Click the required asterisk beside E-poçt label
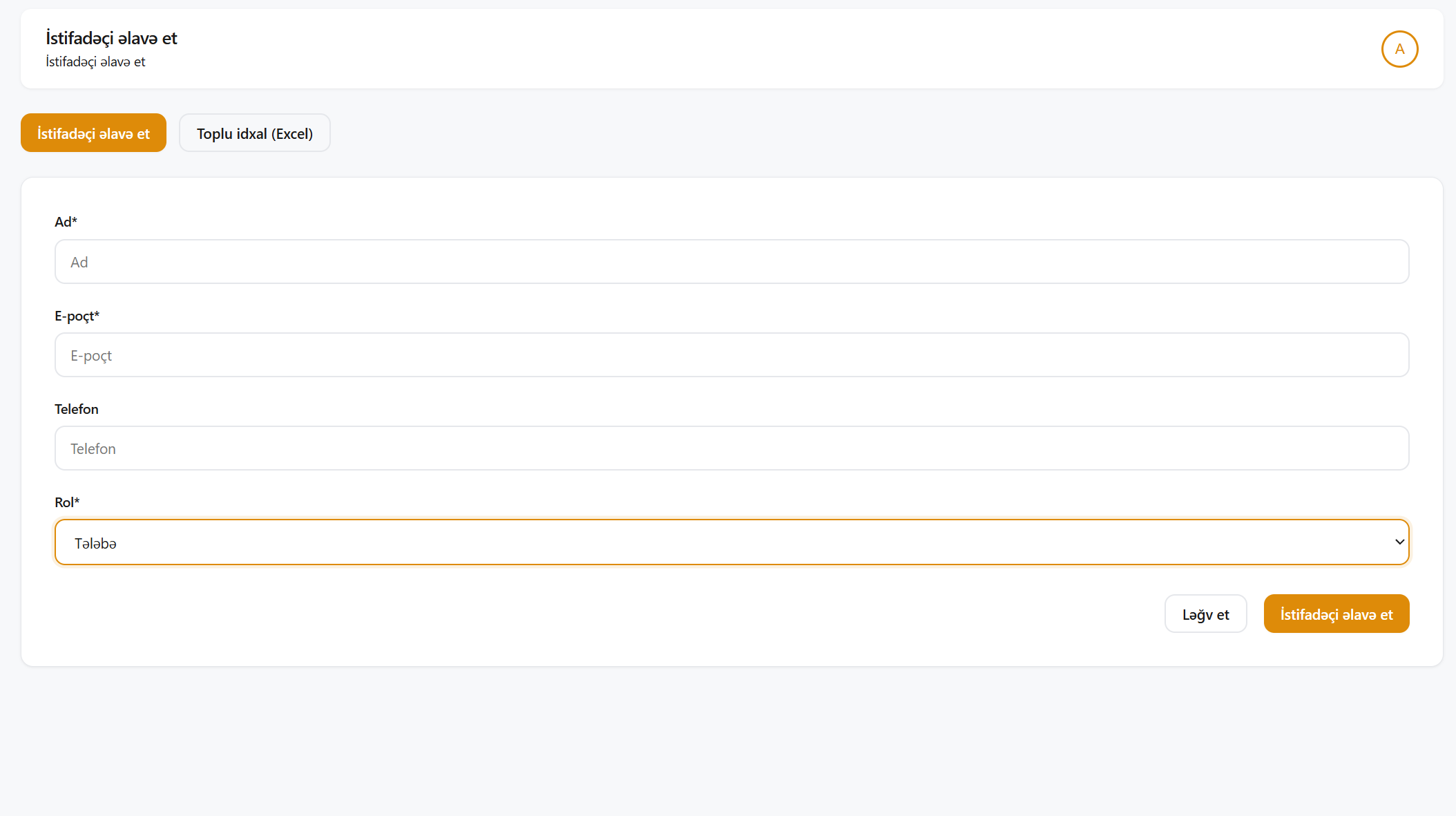 (x=97, y=314)
